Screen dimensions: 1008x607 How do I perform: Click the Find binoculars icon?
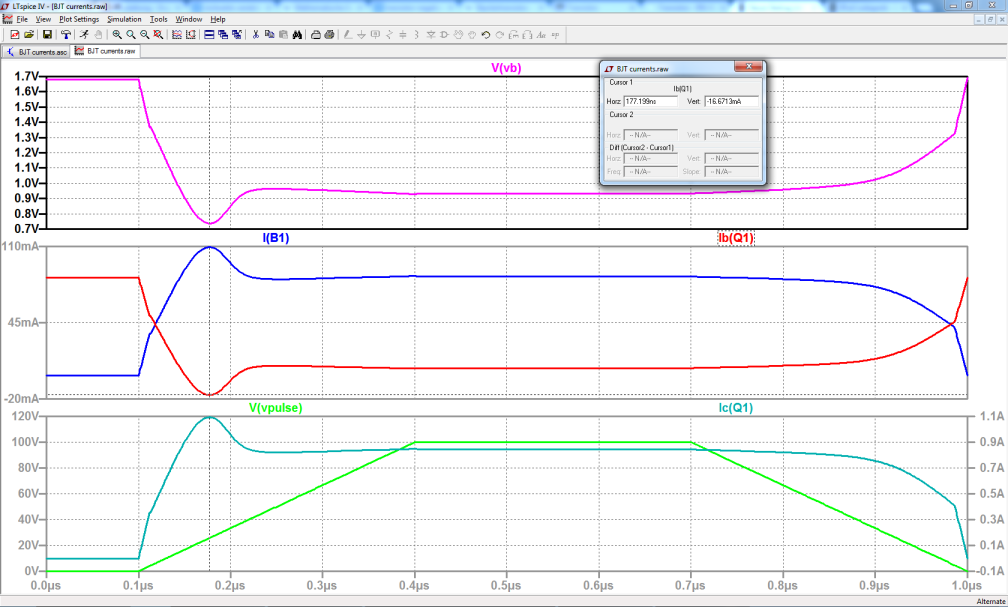[297, 34]
